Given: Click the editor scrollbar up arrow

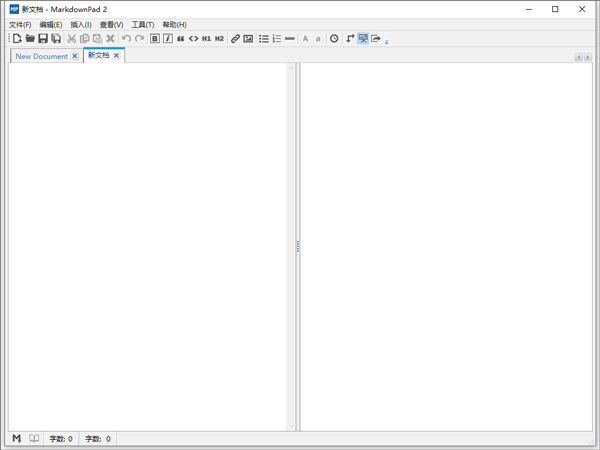Looking at the screenshot, I should click(x=292, y=68).
